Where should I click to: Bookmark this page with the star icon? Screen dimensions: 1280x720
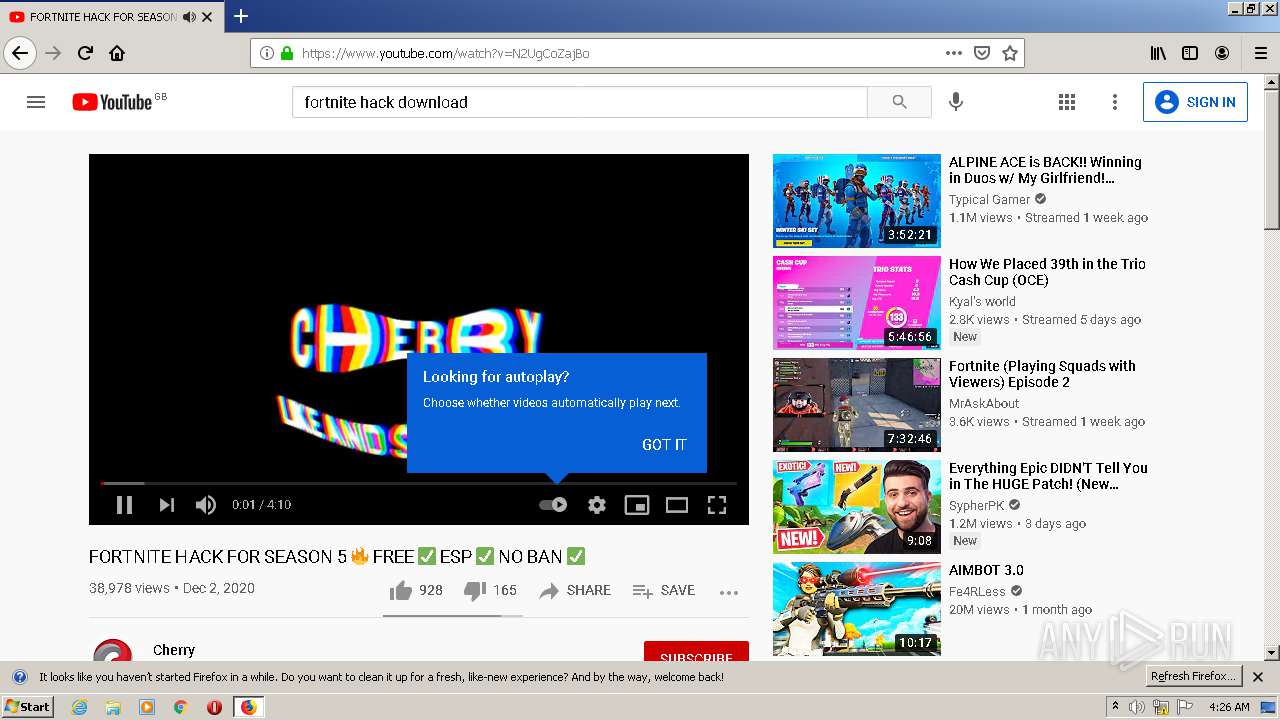1010,53
